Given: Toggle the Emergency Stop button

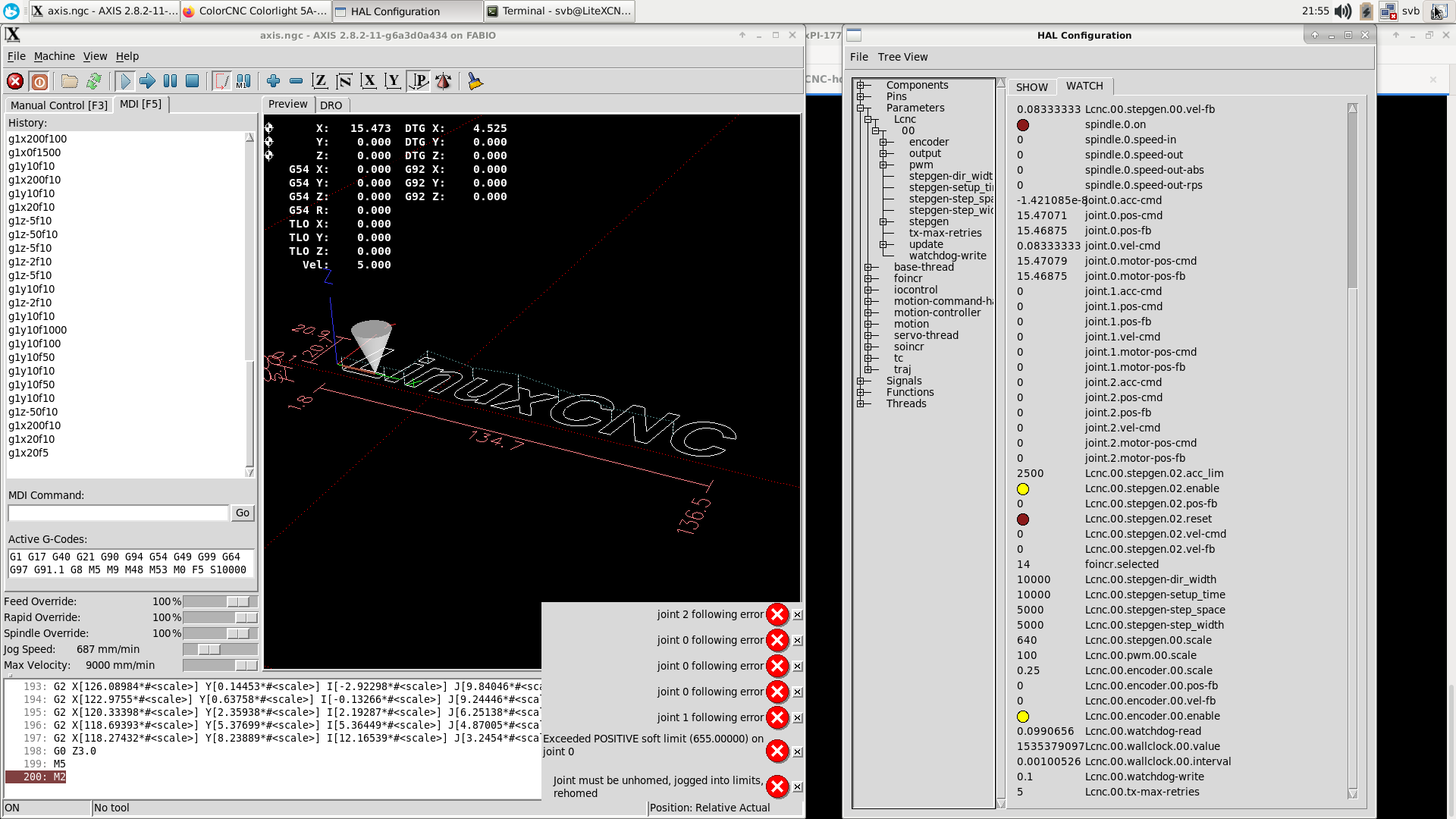Looking at the screenshot, I should tap(15, 81).
